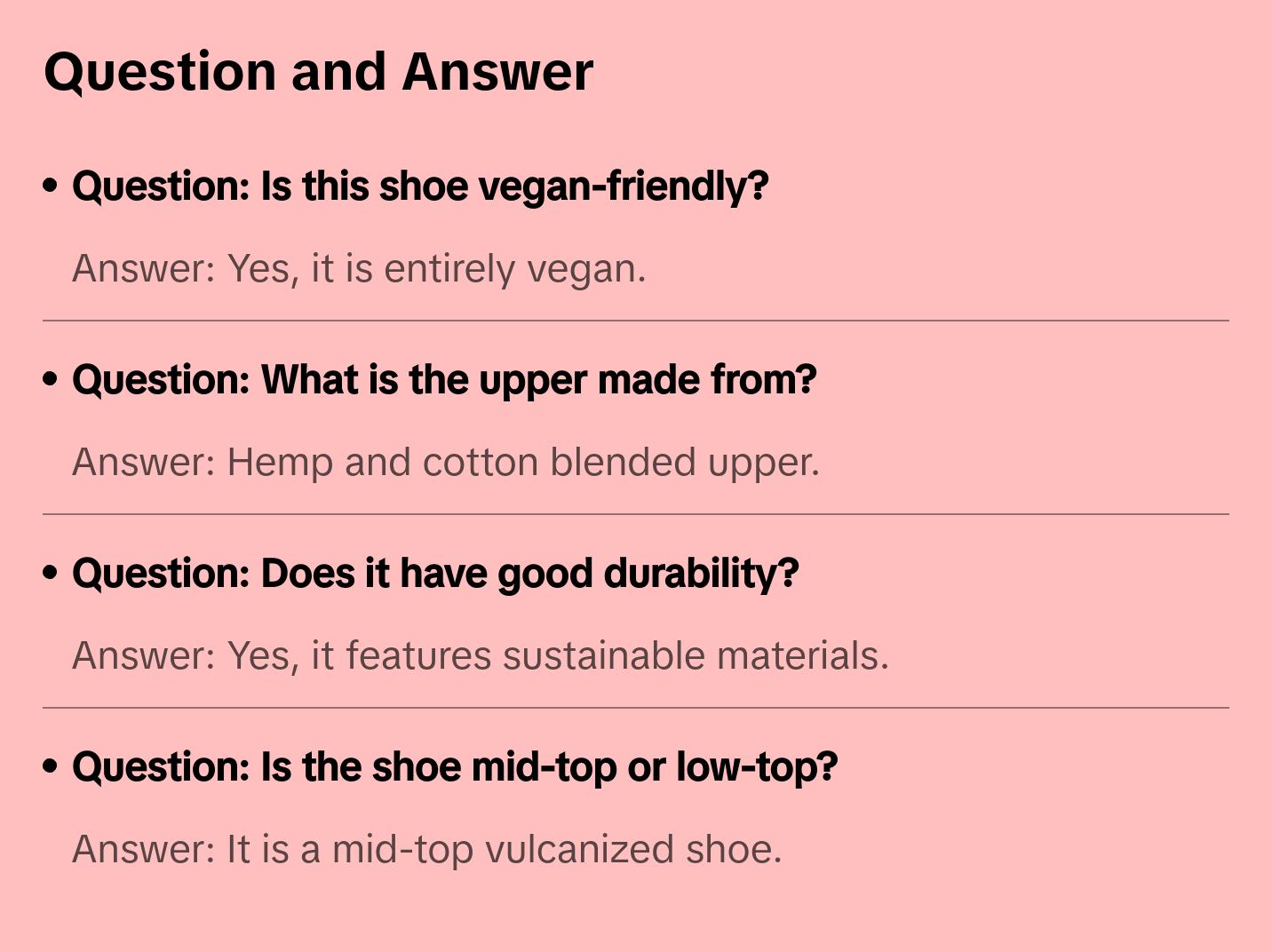Viewport: 1272px width, 952px height.
Task: Click the bullet before the durability question
Action: (x=51, y=574)
